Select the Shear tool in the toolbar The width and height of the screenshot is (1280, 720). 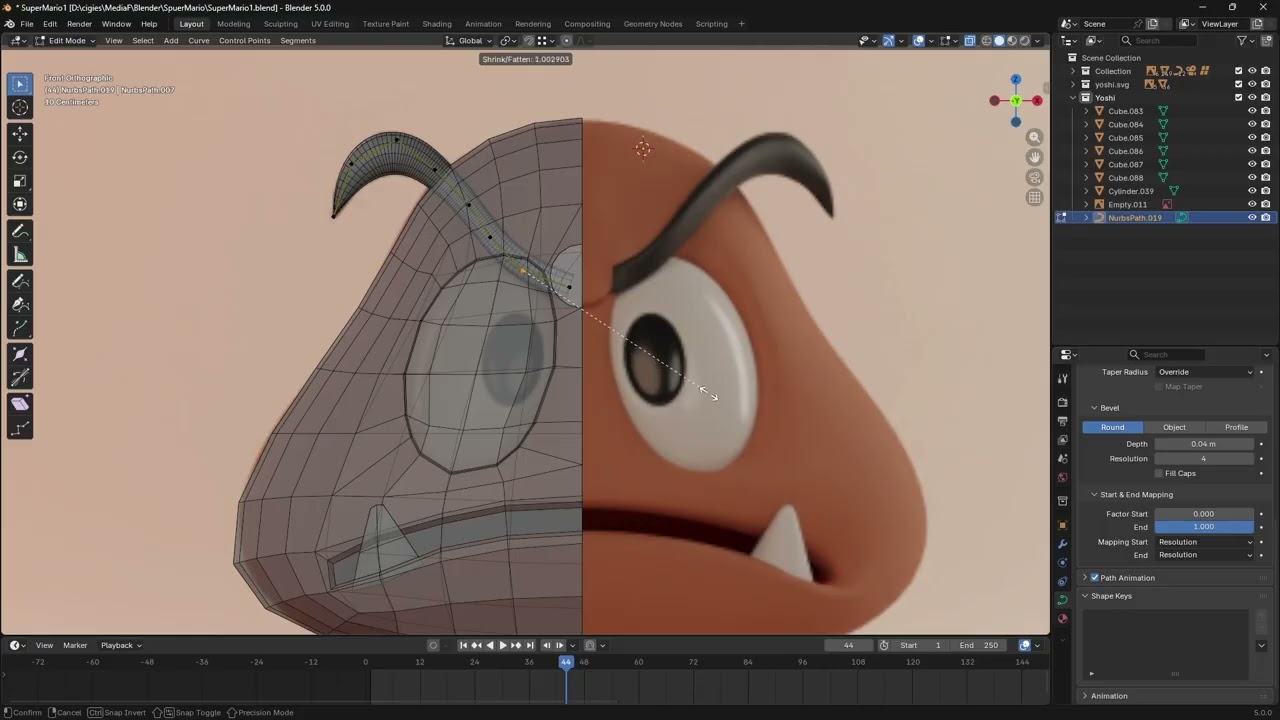pos(20,404)
